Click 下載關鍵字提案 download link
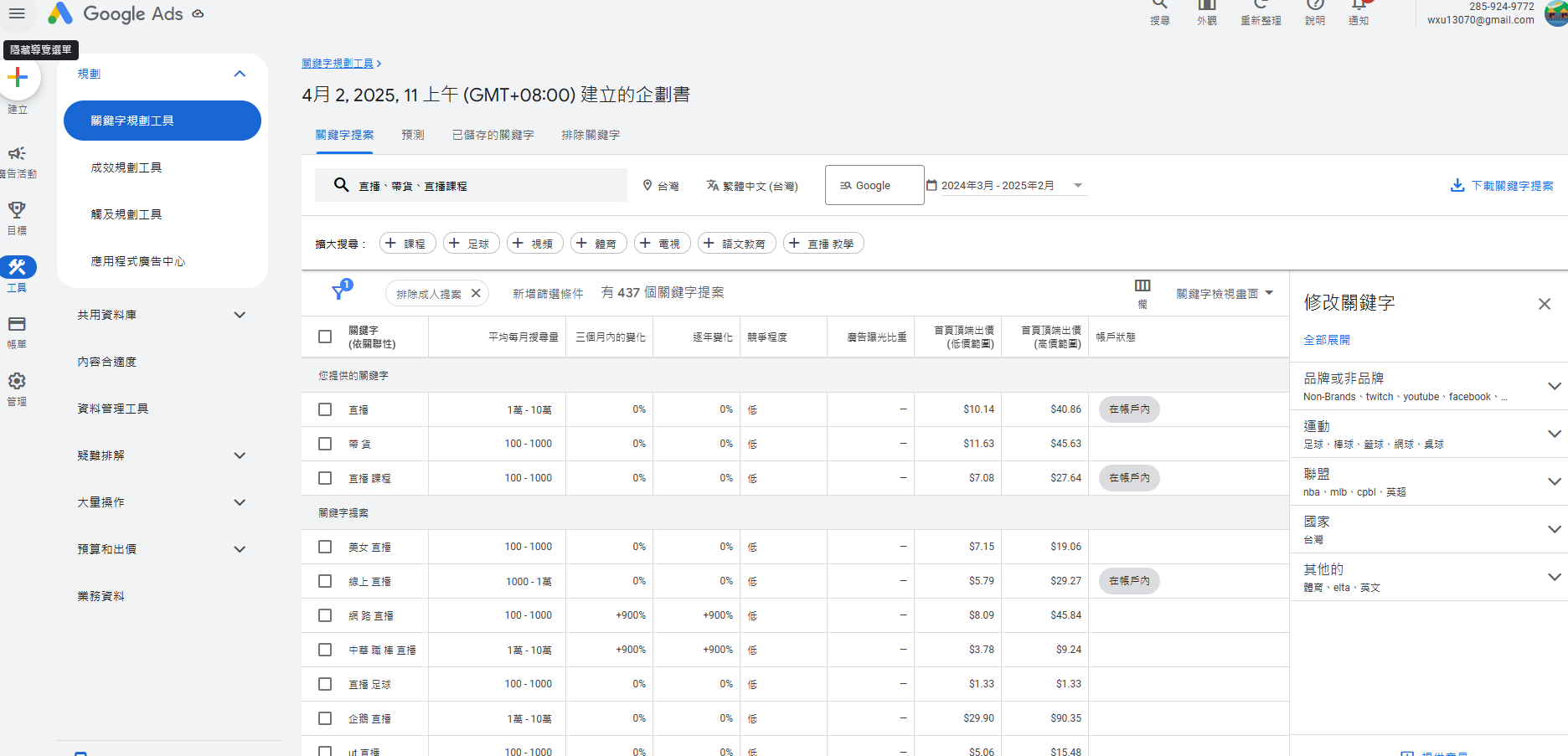1568x756 pixels. pyautogui.click(x=1502, y=186)
